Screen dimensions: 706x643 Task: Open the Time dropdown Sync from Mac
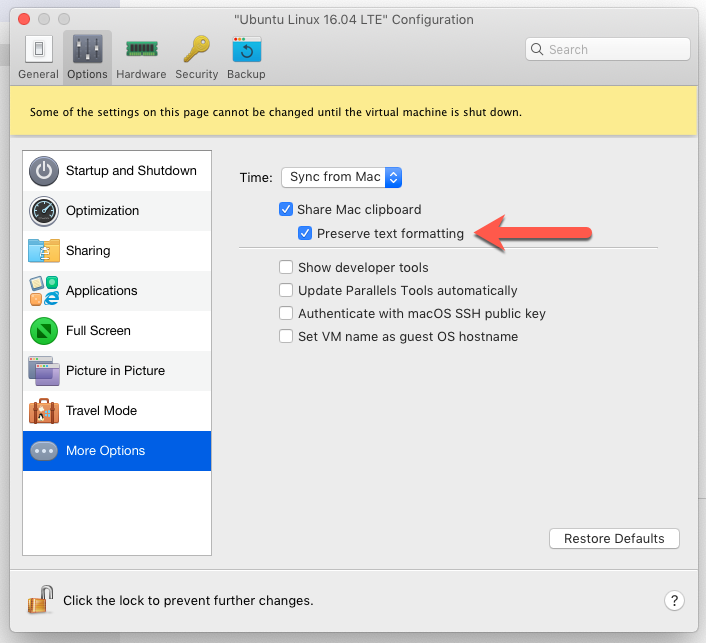tap(341, 177)
